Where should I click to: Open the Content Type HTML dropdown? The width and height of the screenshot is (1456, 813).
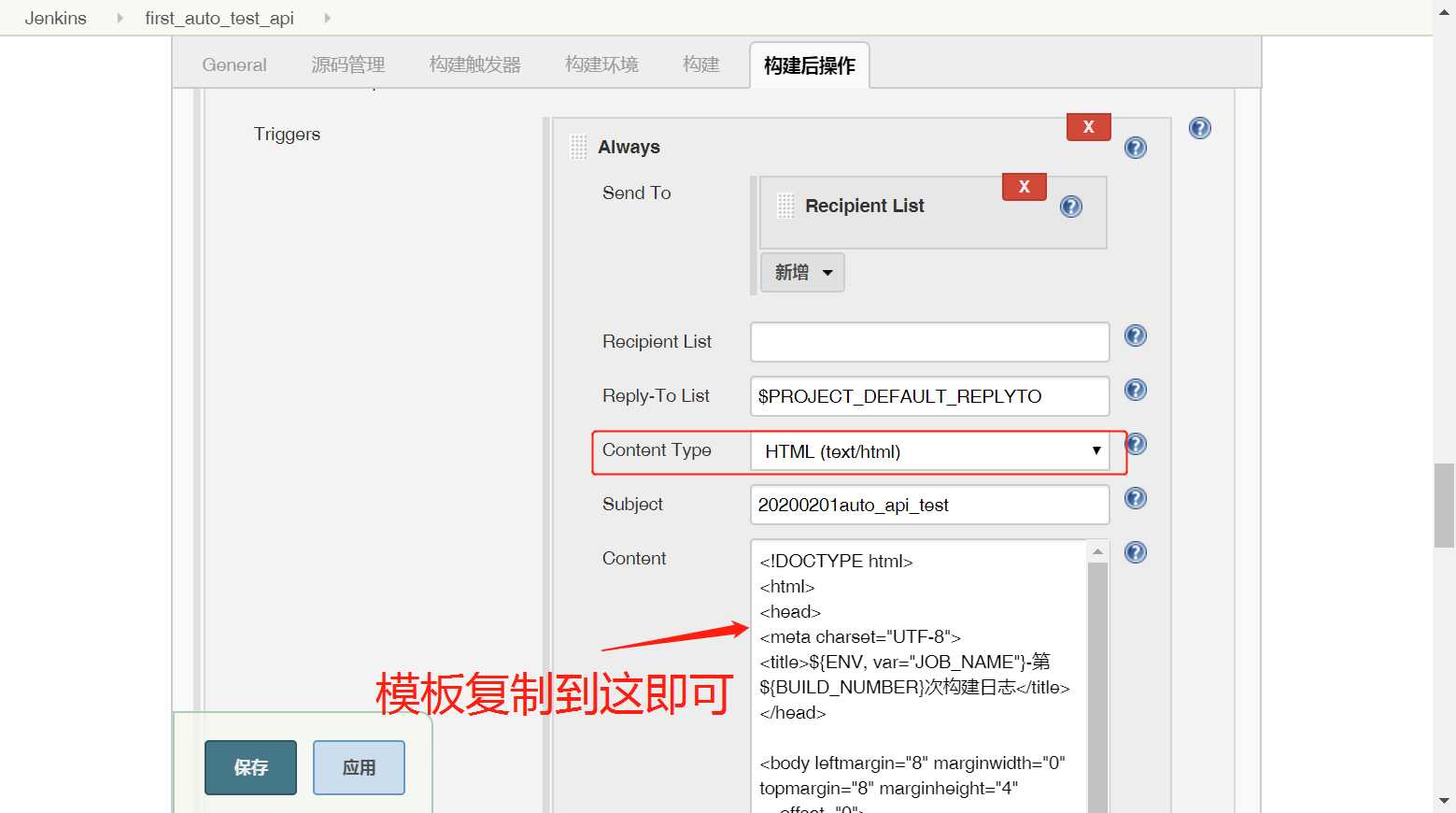click(930, 451)
